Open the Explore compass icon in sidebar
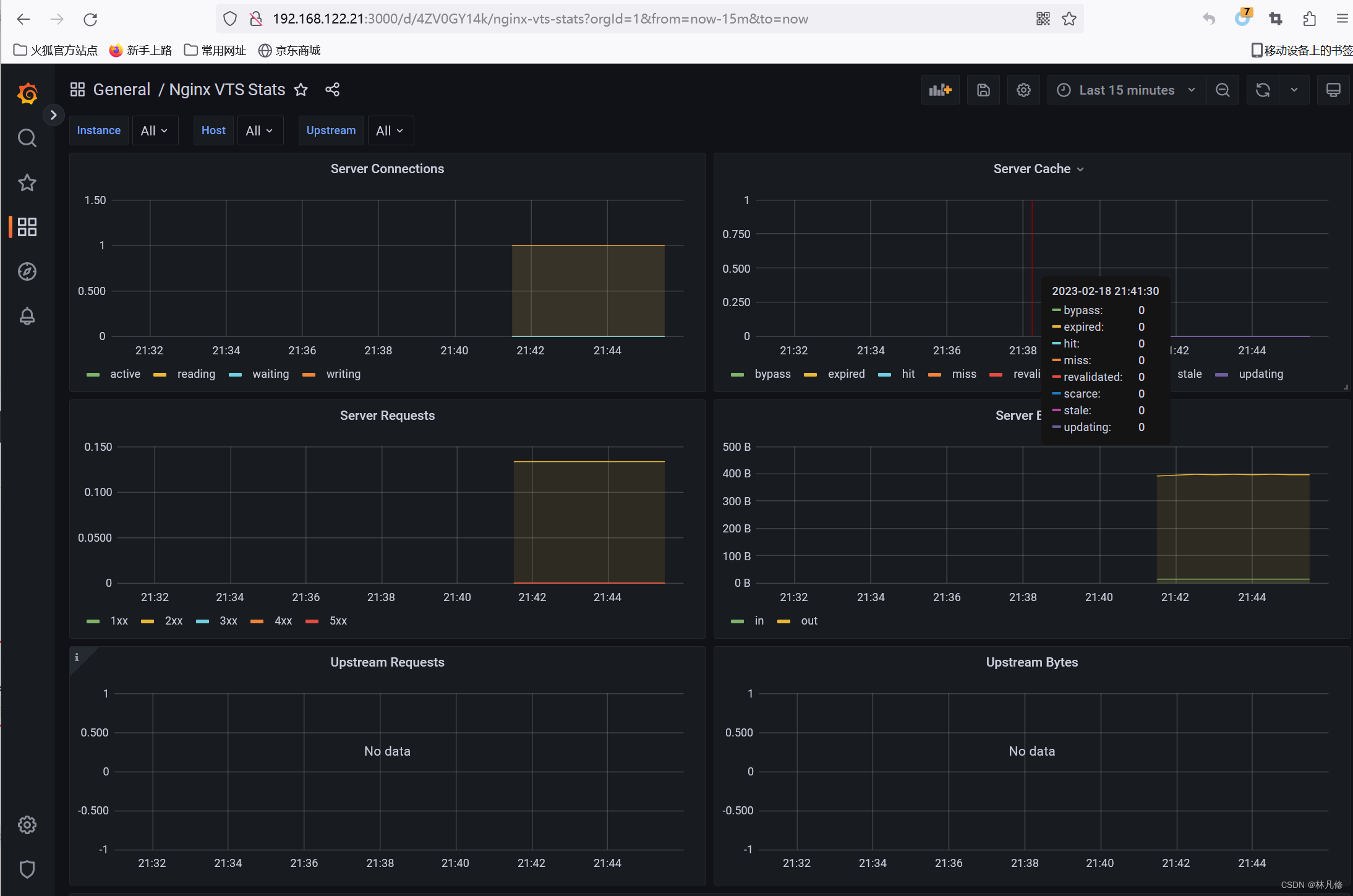 click(x=27, y=271)
